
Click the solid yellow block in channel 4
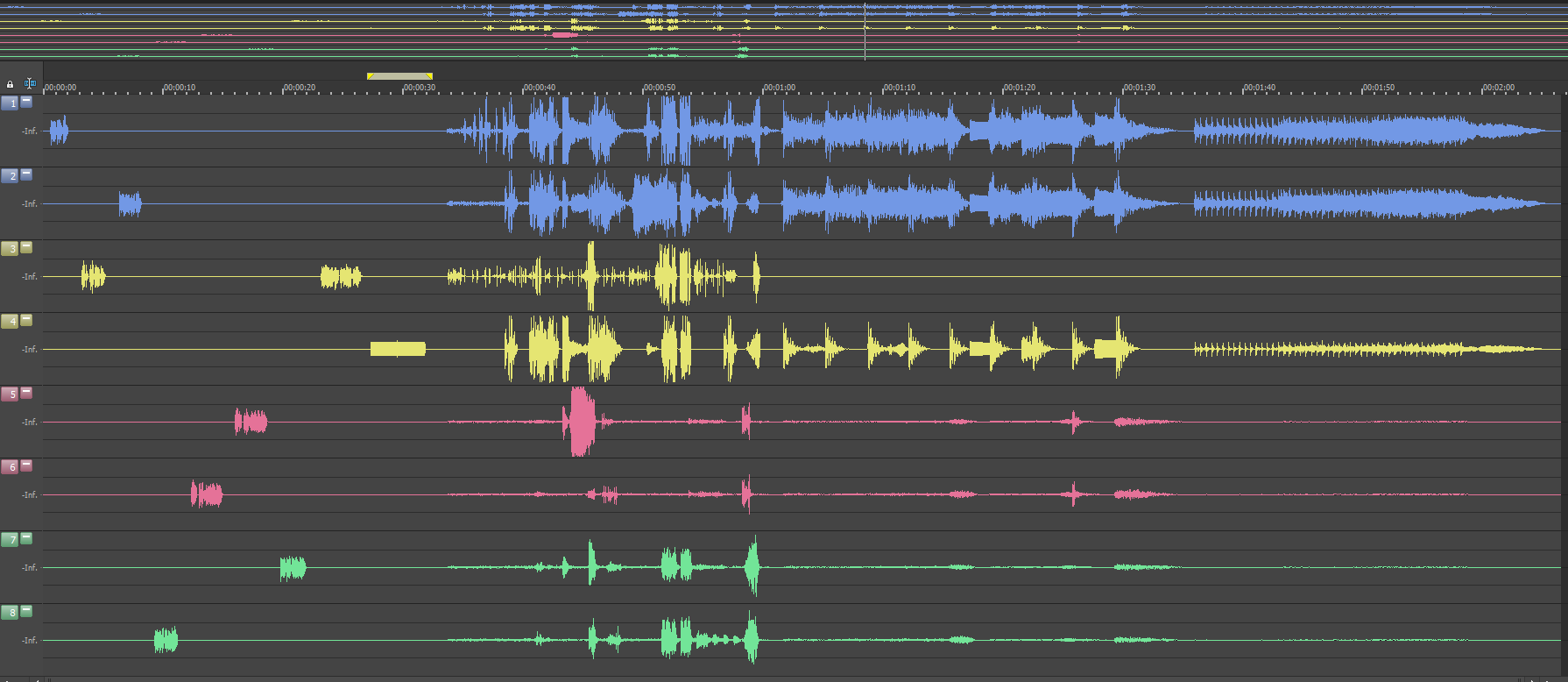point(398,349)
